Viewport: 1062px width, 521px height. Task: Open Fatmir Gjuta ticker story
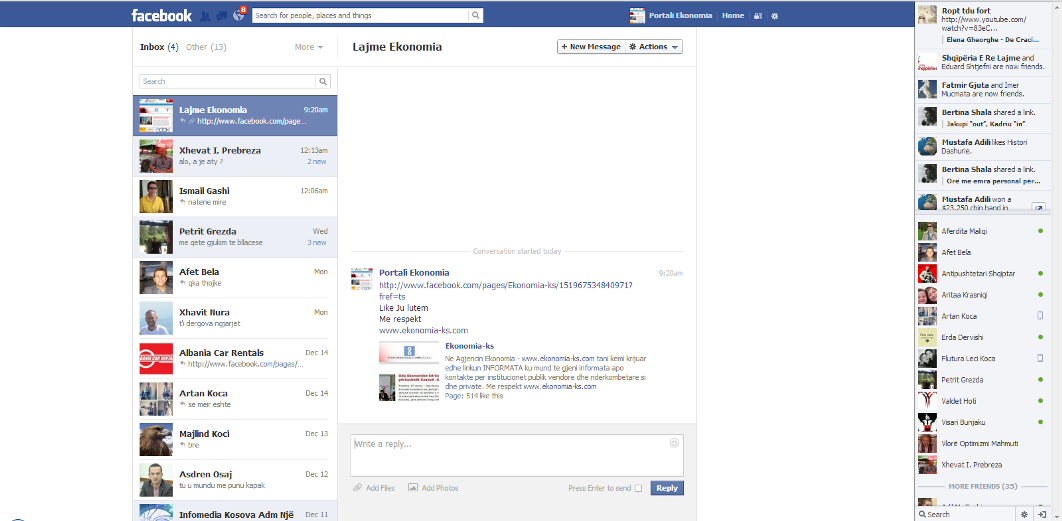click(983, 89)
